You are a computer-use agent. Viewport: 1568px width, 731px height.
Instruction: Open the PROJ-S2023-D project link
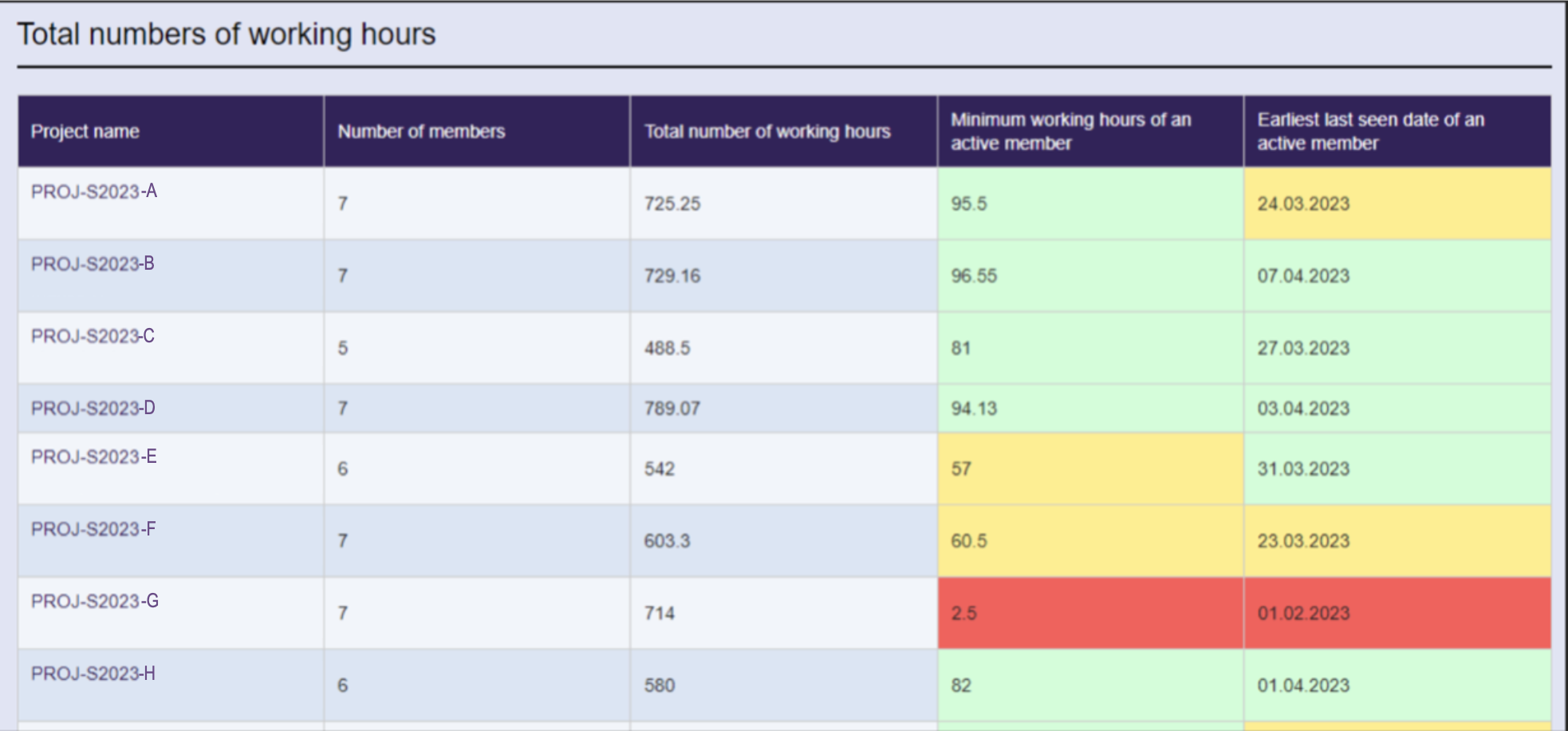93,409
